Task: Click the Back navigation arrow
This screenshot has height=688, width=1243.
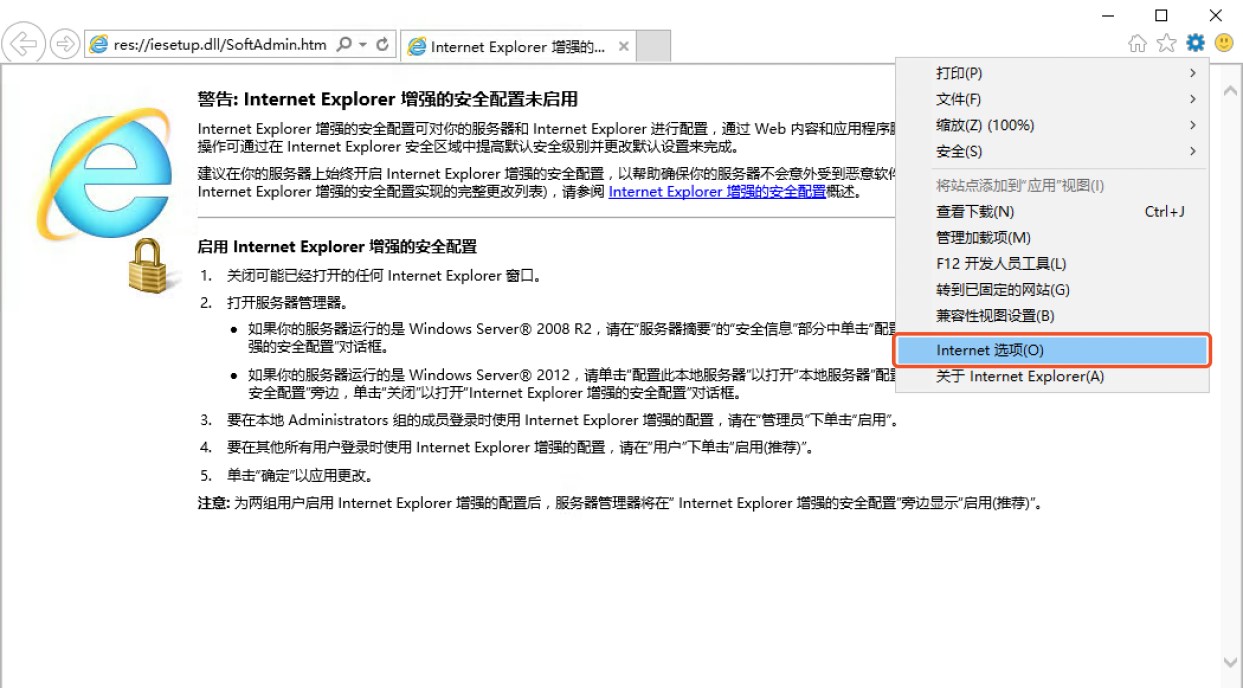Action: tap(23, 44)
